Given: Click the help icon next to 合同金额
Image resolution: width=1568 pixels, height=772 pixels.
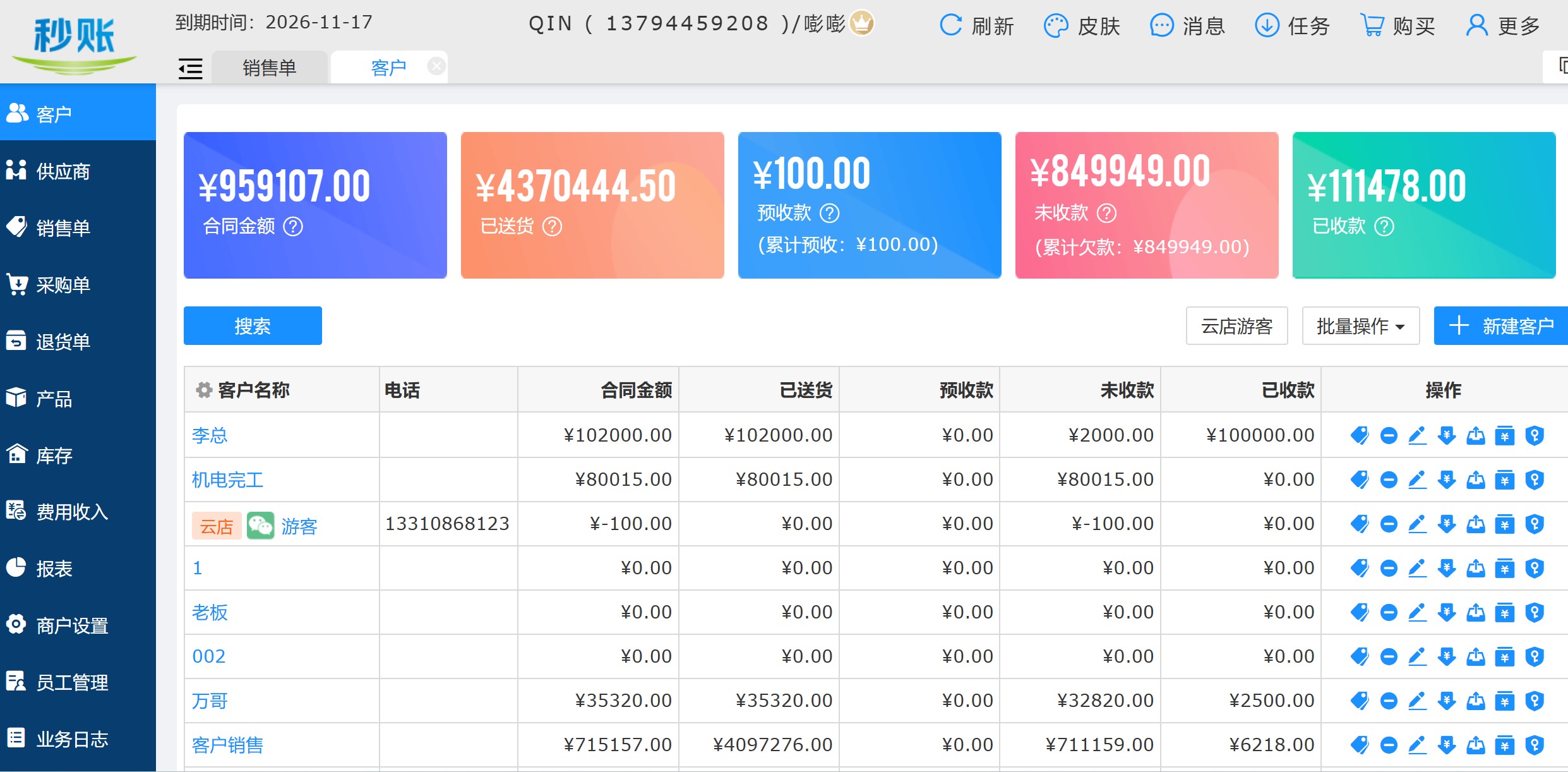Looking at the screenshot, I should tap(293, 226).
